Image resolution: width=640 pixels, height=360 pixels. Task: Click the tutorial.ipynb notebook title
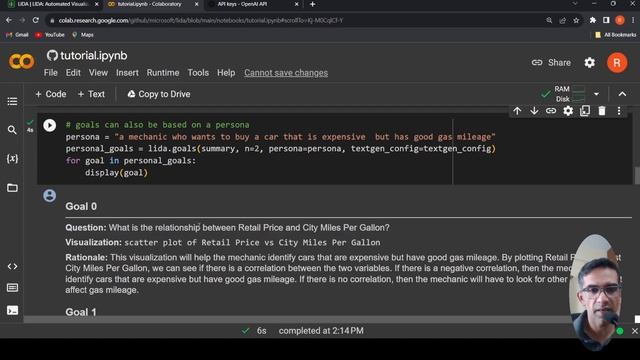point(94,56)
